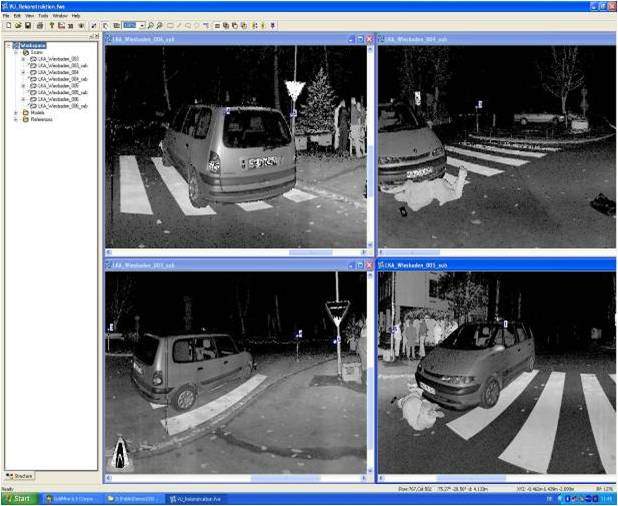The width and height of the screenshot is (618, 506).
Task: Switch to the VU_Rekonstruktion.fws taskbar button
Action: coord(195,499)
